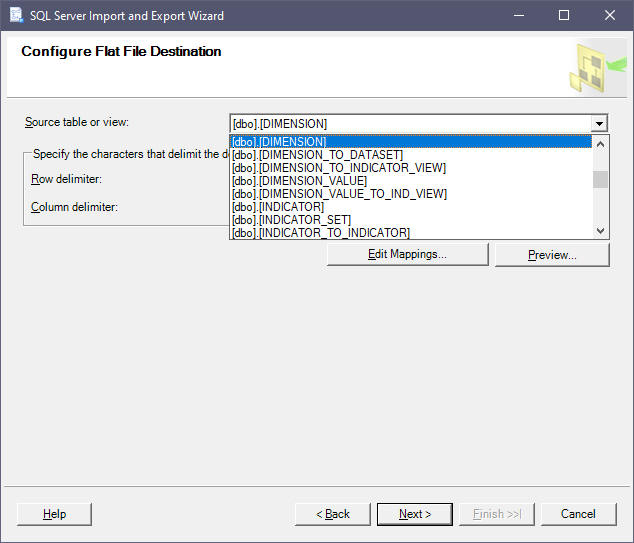Open the Edit Mappings dialog
The height and width of the screenshot is (543, 634).
pos(408,254)
